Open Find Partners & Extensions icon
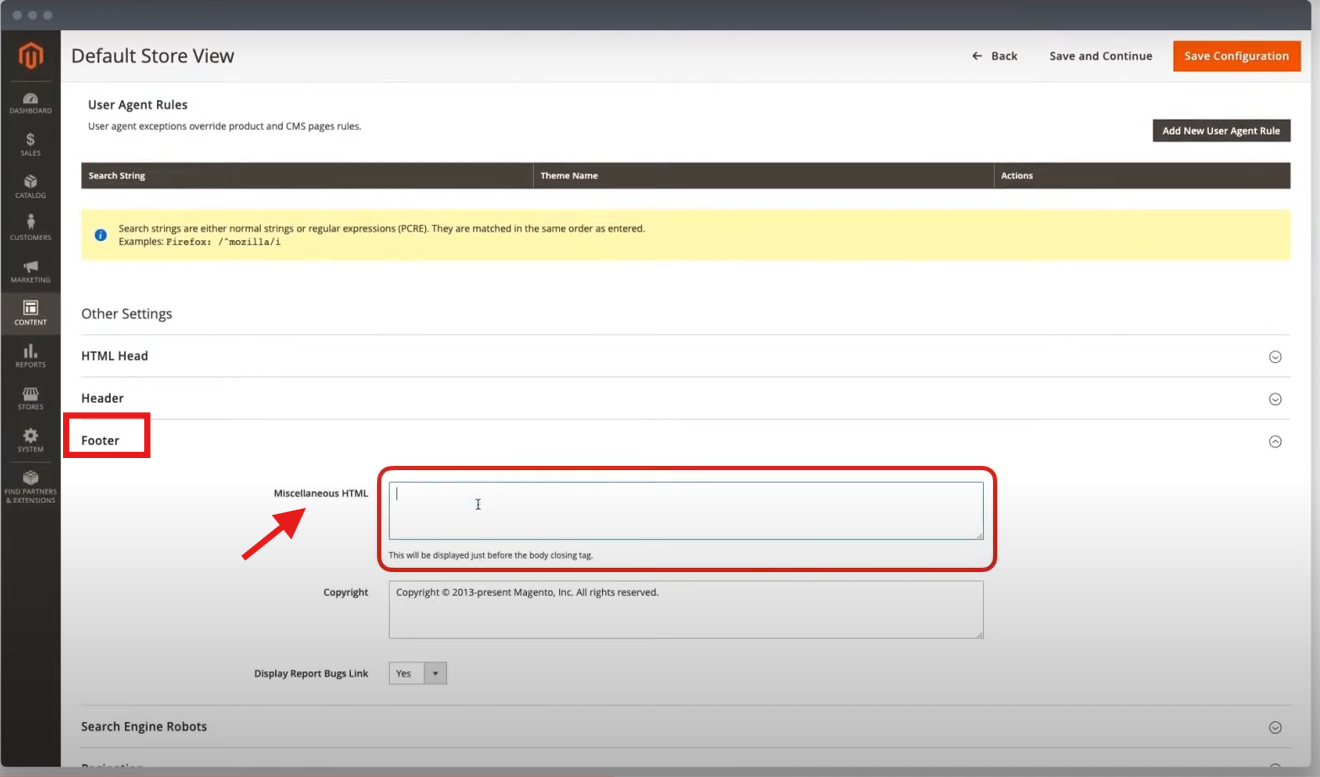1320x777 pixels. point(30,484)
